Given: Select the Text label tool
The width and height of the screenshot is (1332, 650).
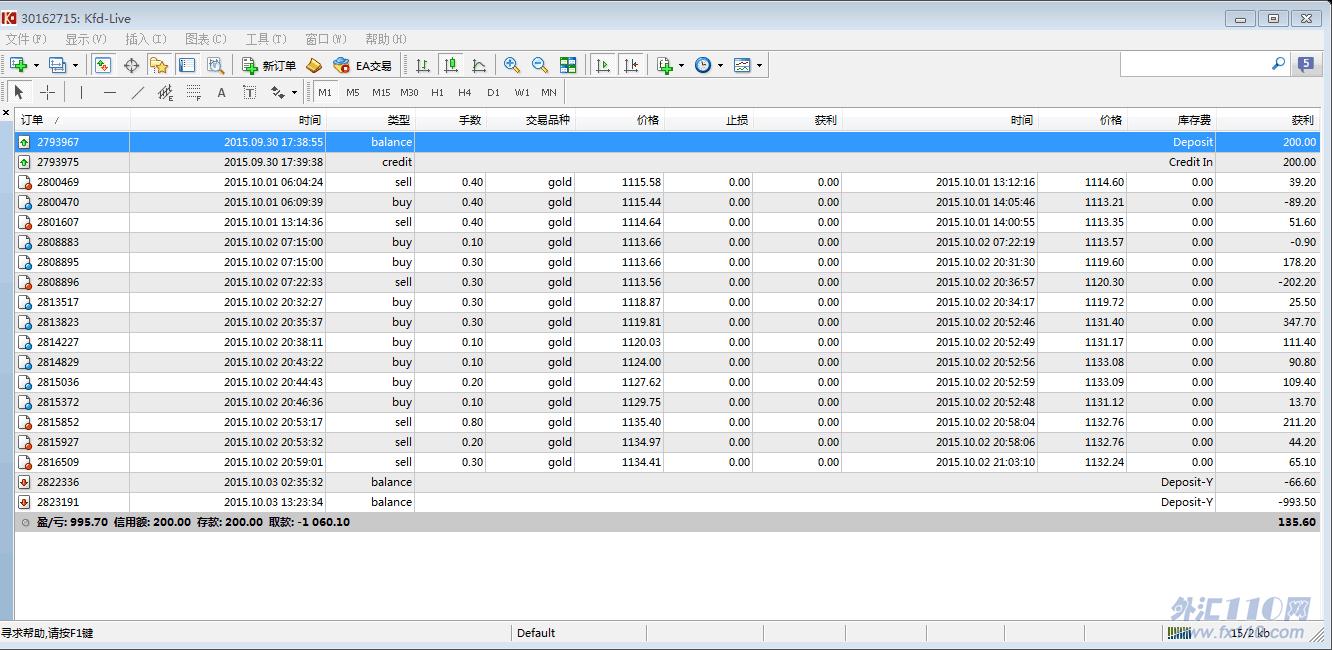Looking at the screenshot, I should 249,92.
